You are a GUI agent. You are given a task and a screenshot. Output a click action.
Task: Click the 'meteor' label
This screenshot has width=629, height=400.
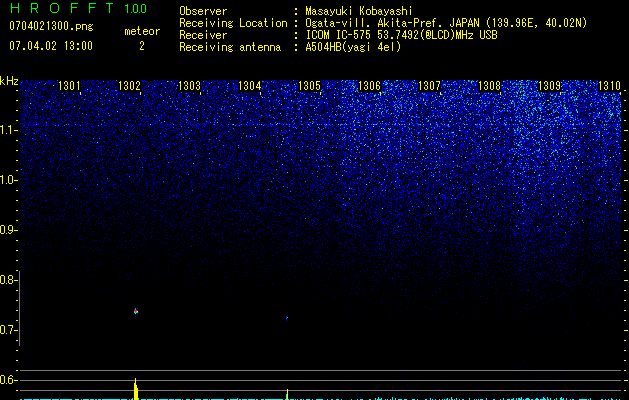click(x=142, y=31)
